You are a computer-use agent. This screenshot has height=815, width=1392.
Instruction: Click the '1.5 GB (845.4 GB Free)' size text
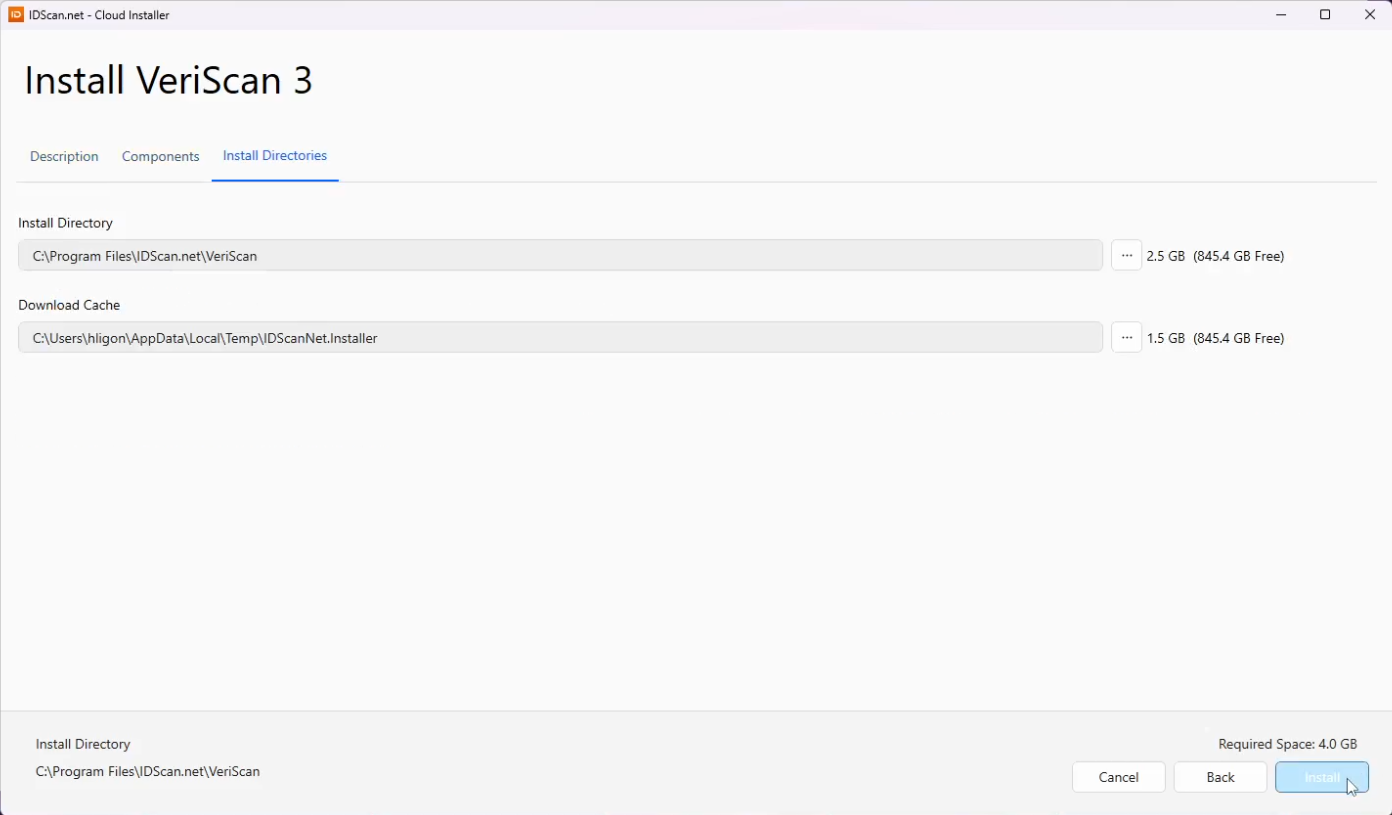pyautogui.click(x=1215, y=338)
